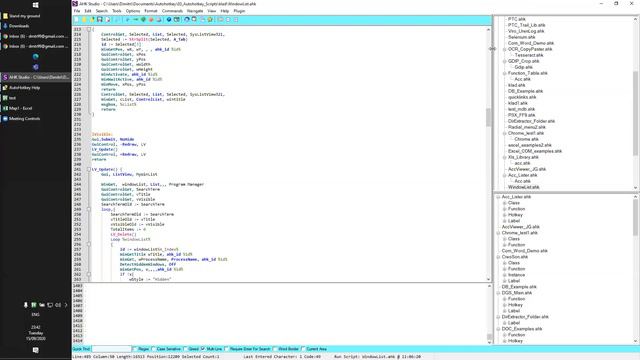640x360 pixels.
Task: Open the Navigate menu
Action: coord(195,11)
